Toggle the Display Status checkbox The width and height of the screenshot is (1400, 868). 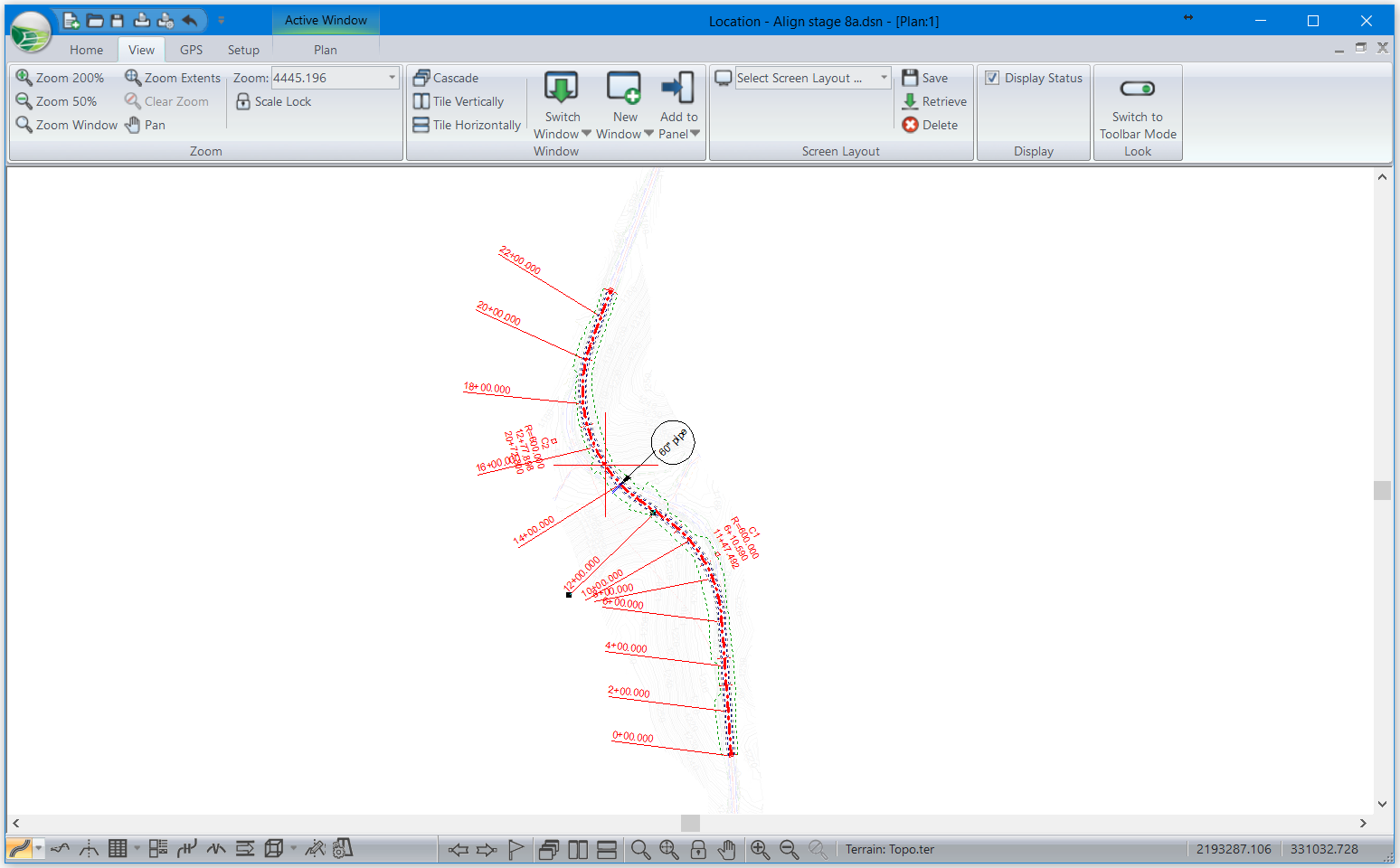tap(992, 78)
